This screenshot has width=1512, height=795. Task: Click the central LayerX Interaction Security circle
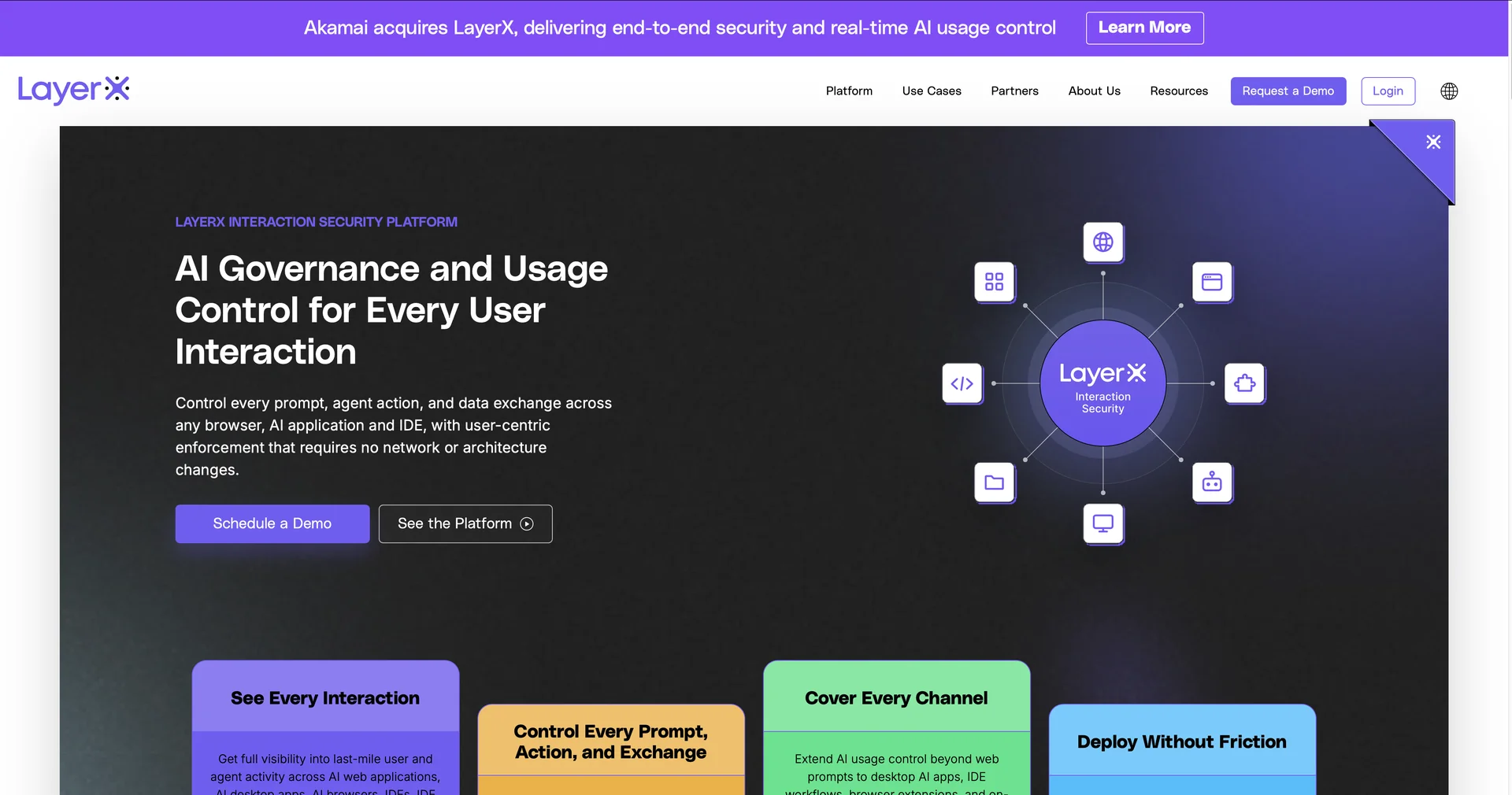point(1102,383)
